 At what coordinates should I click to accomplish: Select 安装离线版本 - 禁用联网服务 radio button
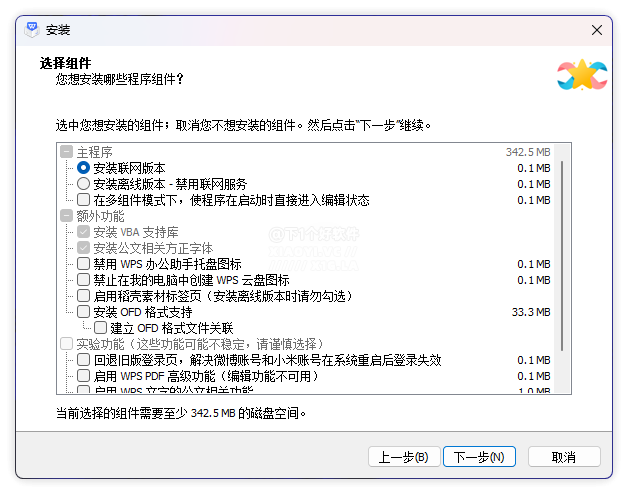(x=83, y=184)
